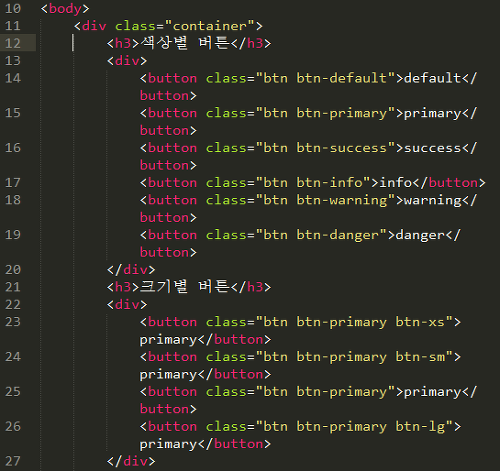Click line number 27 in the gutter
The width and height of the screenshot is (500, 471).
13,461
